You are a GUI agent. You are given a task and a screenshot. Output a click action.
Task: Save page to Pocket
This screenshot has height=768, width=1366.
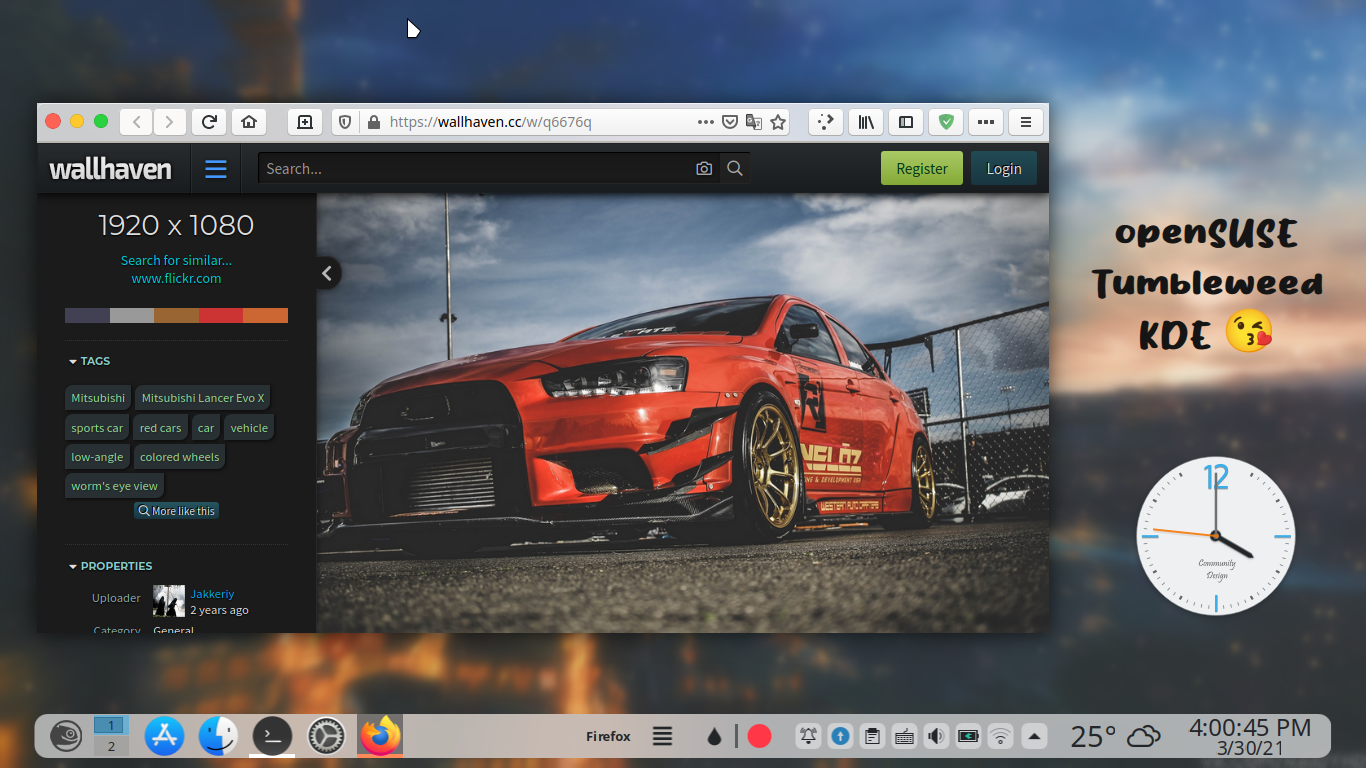tap(730, 122)
